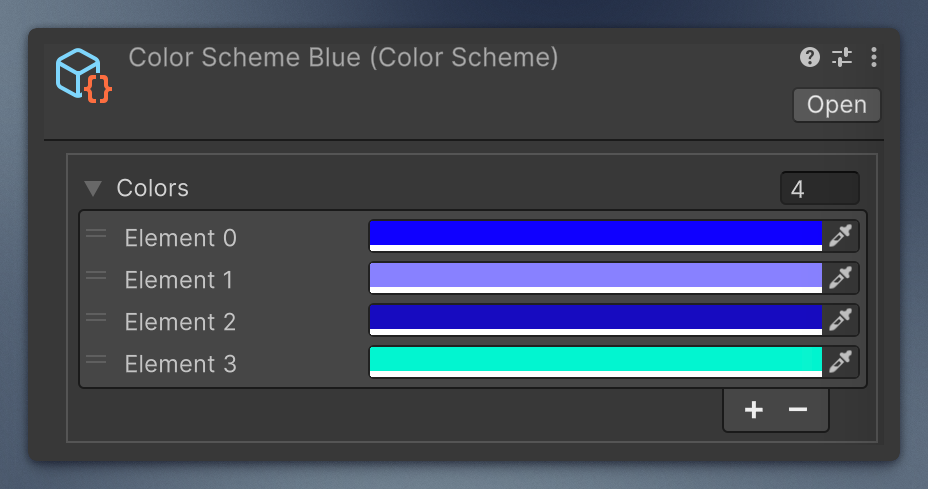Grab the Element 1 reorder handle

pyautogui.click(x=96, y=276)
